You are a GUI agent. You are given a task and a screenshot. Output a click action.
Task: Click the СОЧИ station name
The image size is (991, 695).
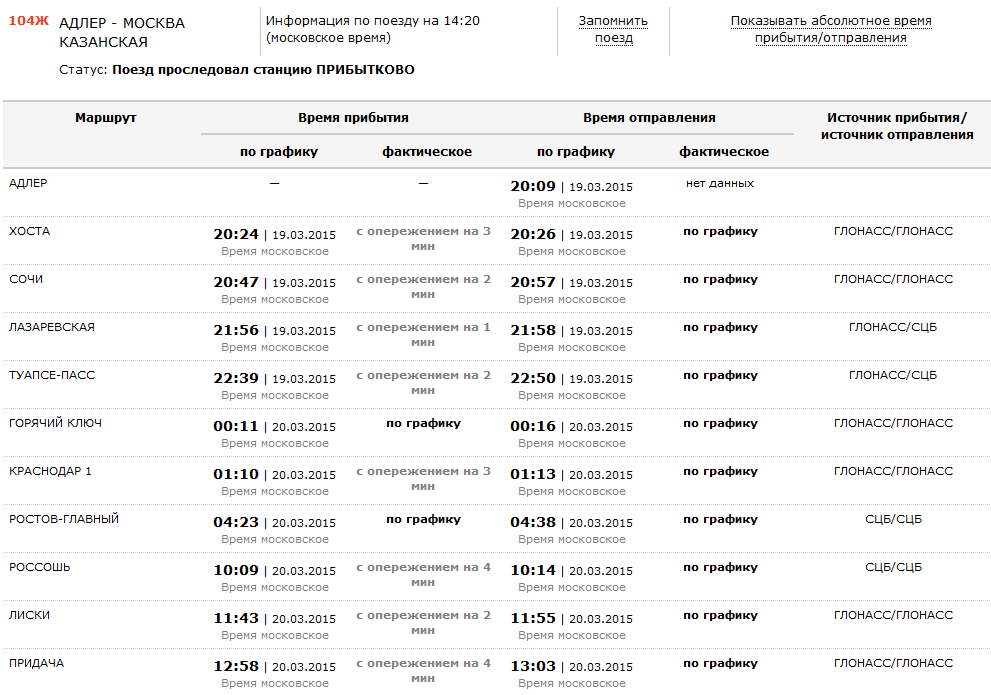click(26, 279)
